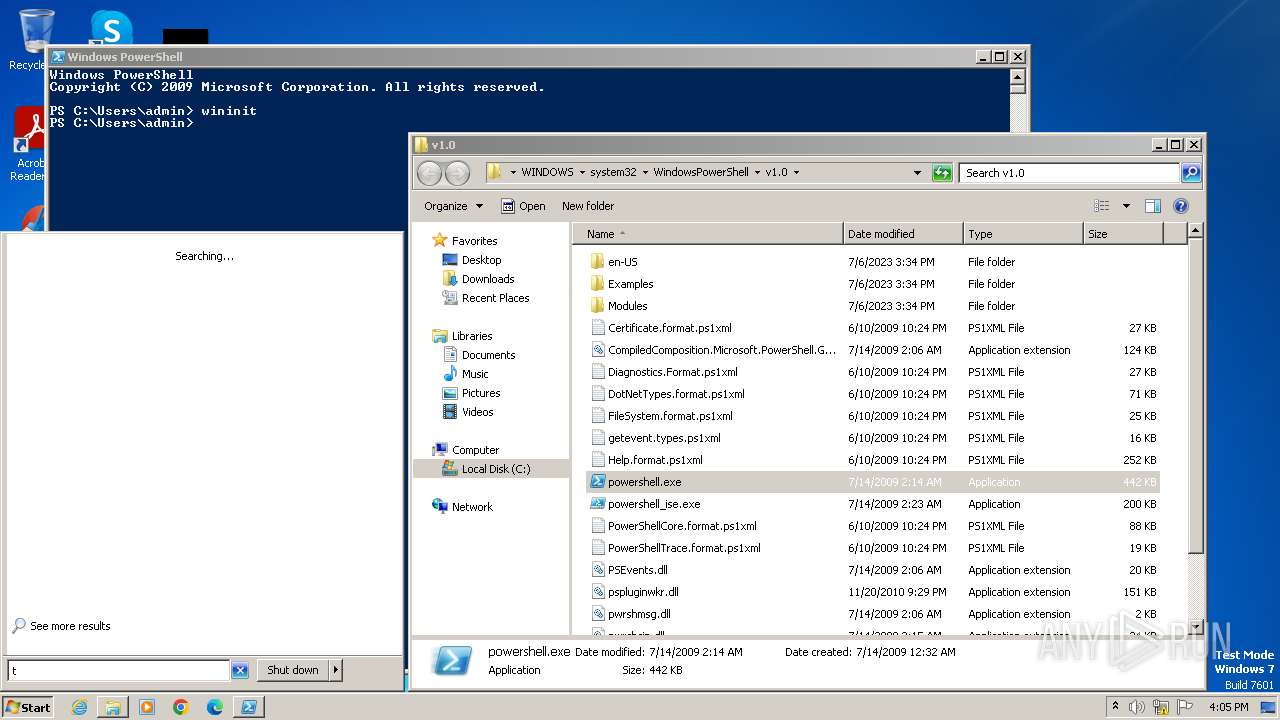Expand the system32 breadcrumb arrow

645,172
